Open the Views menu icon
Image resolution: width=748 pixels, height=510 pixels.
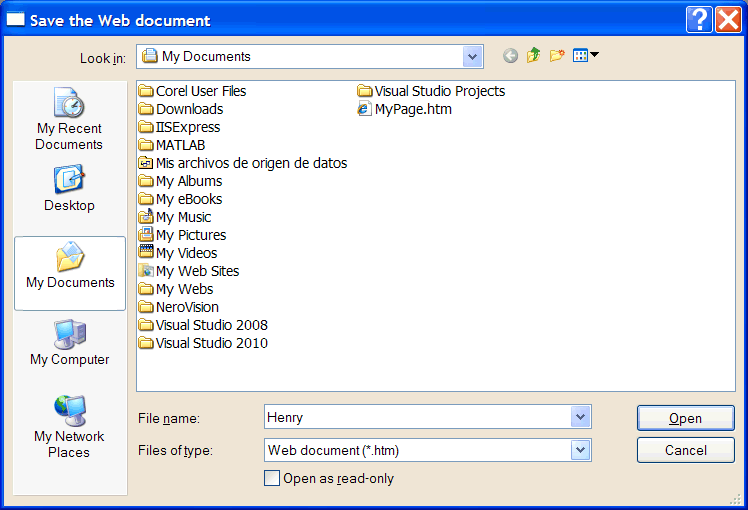coord(580,56)
